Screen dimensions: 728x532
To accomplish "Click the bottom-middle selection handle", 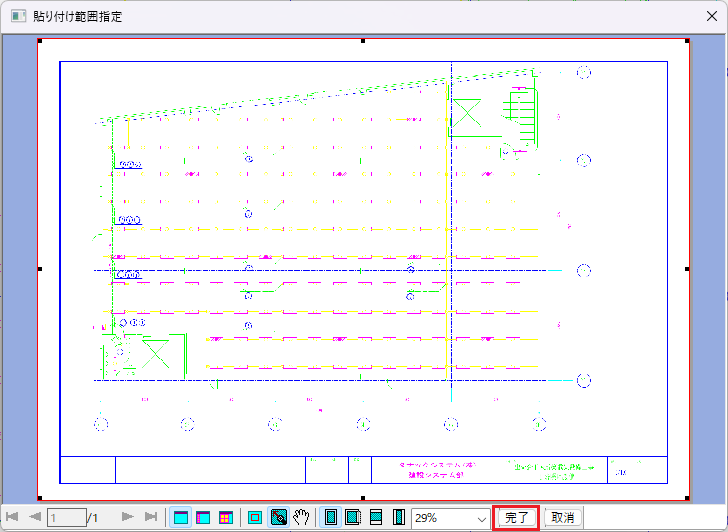I will (x=363, y=498).
